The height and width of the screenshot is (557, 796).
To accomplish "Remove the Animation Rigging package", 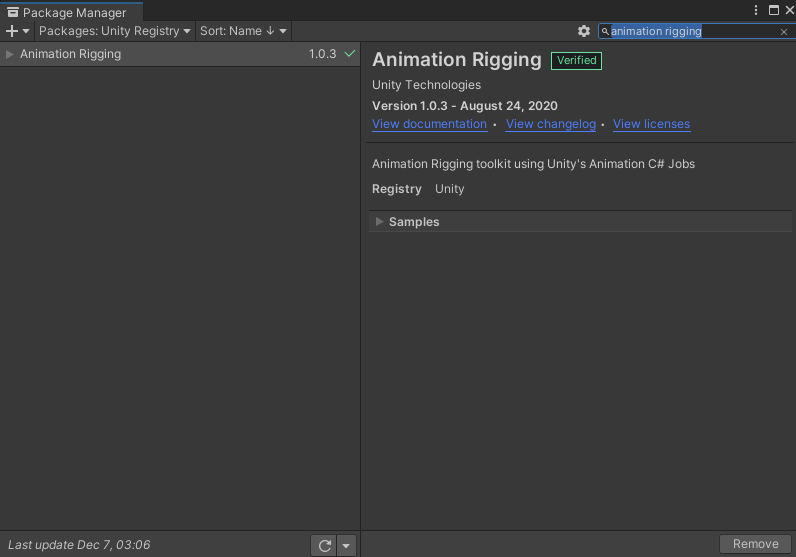I will coord(755,544).
